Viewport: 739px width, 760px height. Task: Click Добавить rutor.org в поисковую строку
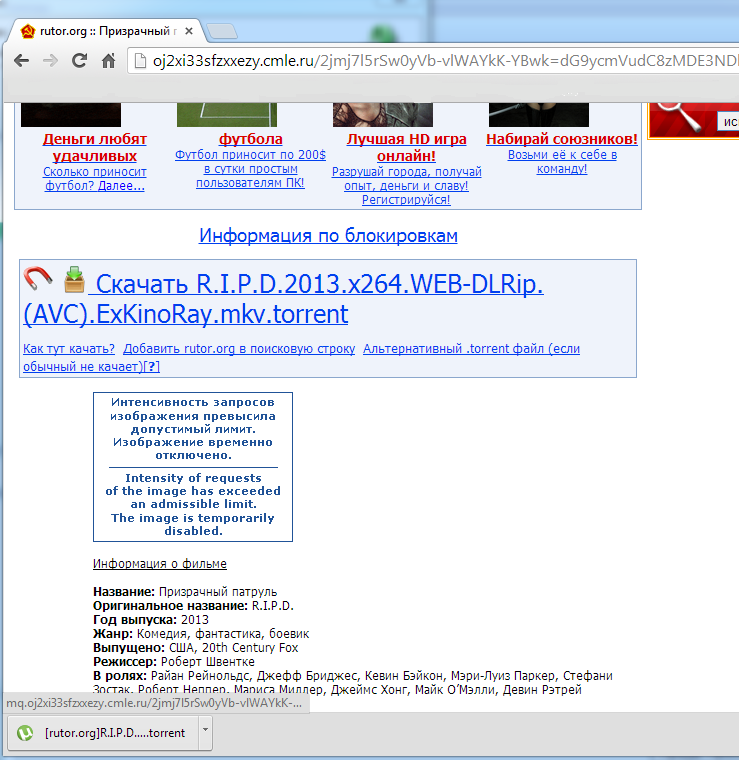[239, 348]
